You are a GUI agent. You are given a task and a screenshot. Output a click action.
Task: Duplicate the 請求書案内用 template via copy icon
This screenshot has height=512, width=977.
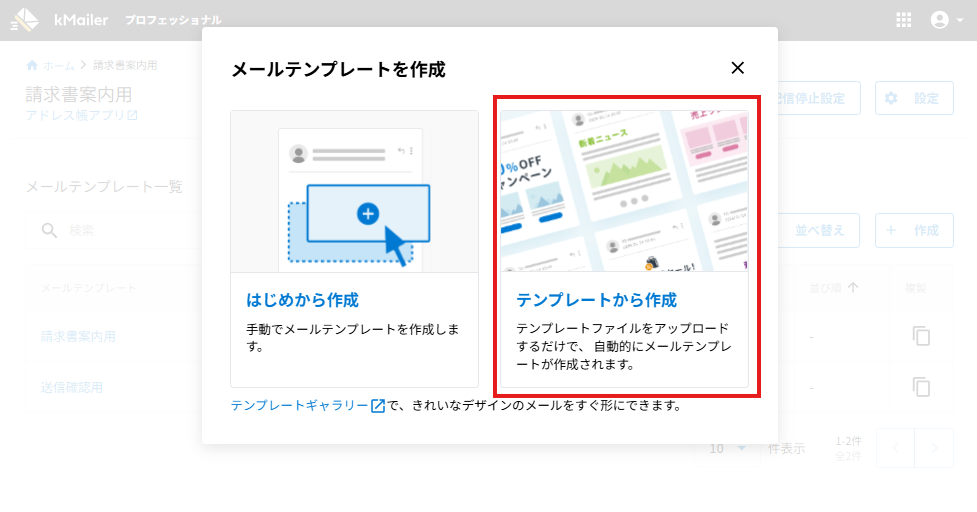(921, 336)
